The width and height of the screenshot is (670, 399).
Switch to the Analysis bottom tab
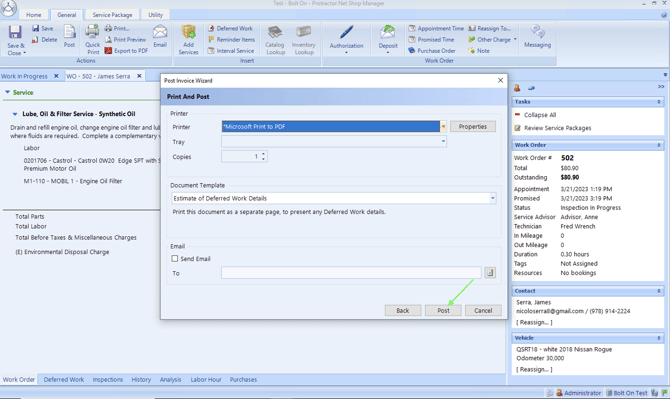(170, 379)
